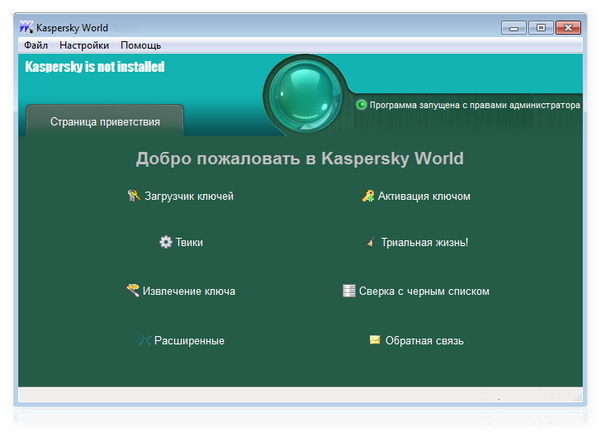Click the icon beside Извлечение ключа

coord(133,290)
